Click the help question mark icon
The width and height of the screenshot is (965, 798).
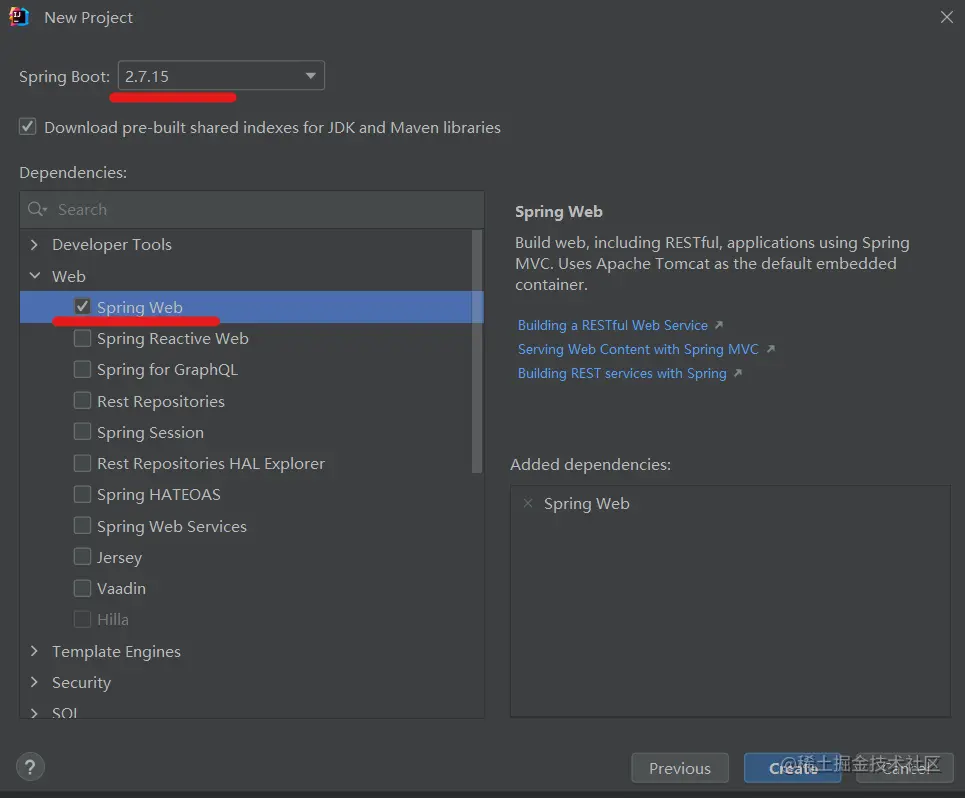coord(30,767)
